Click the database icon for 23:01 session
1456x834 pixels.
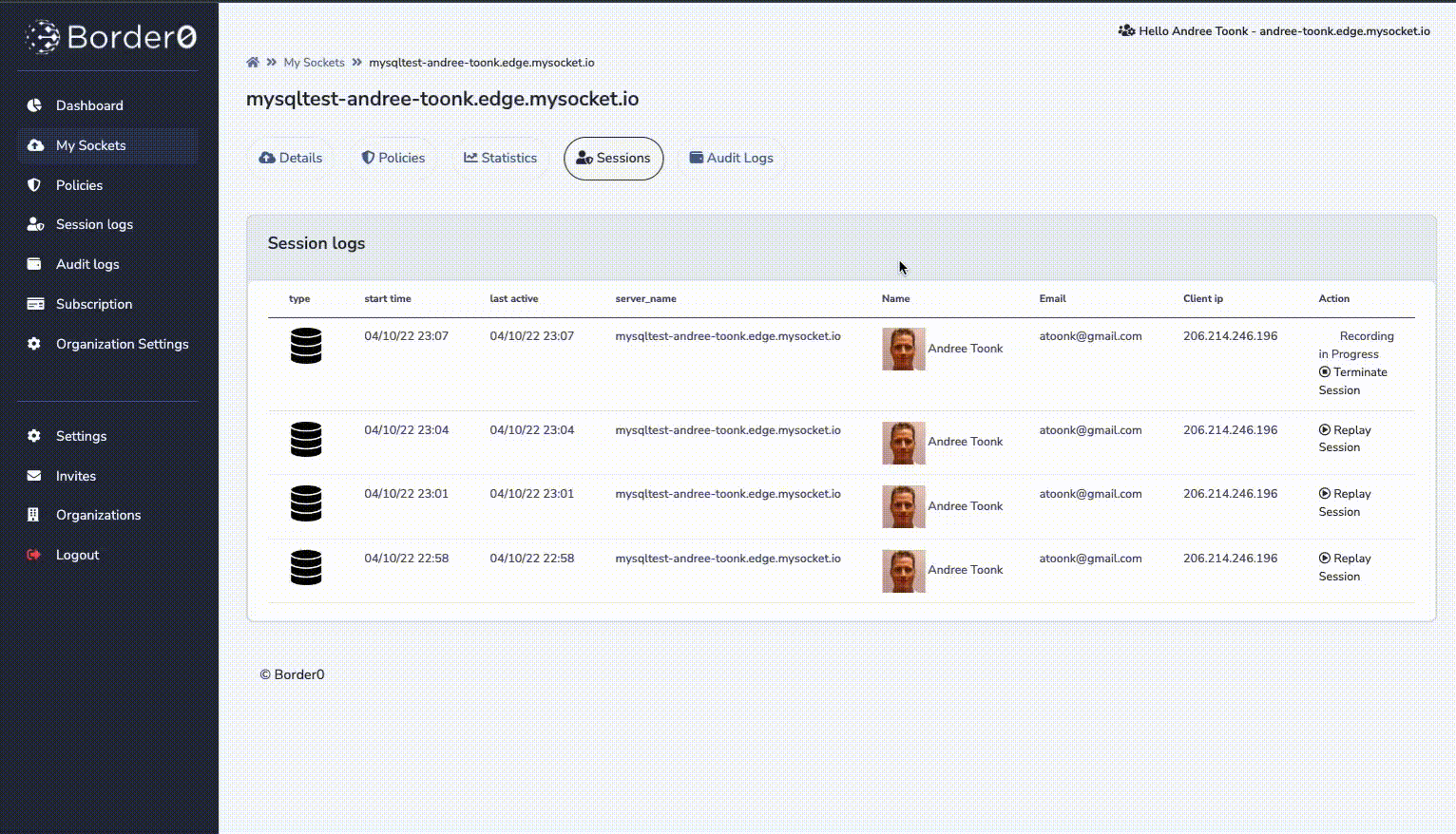306,503
